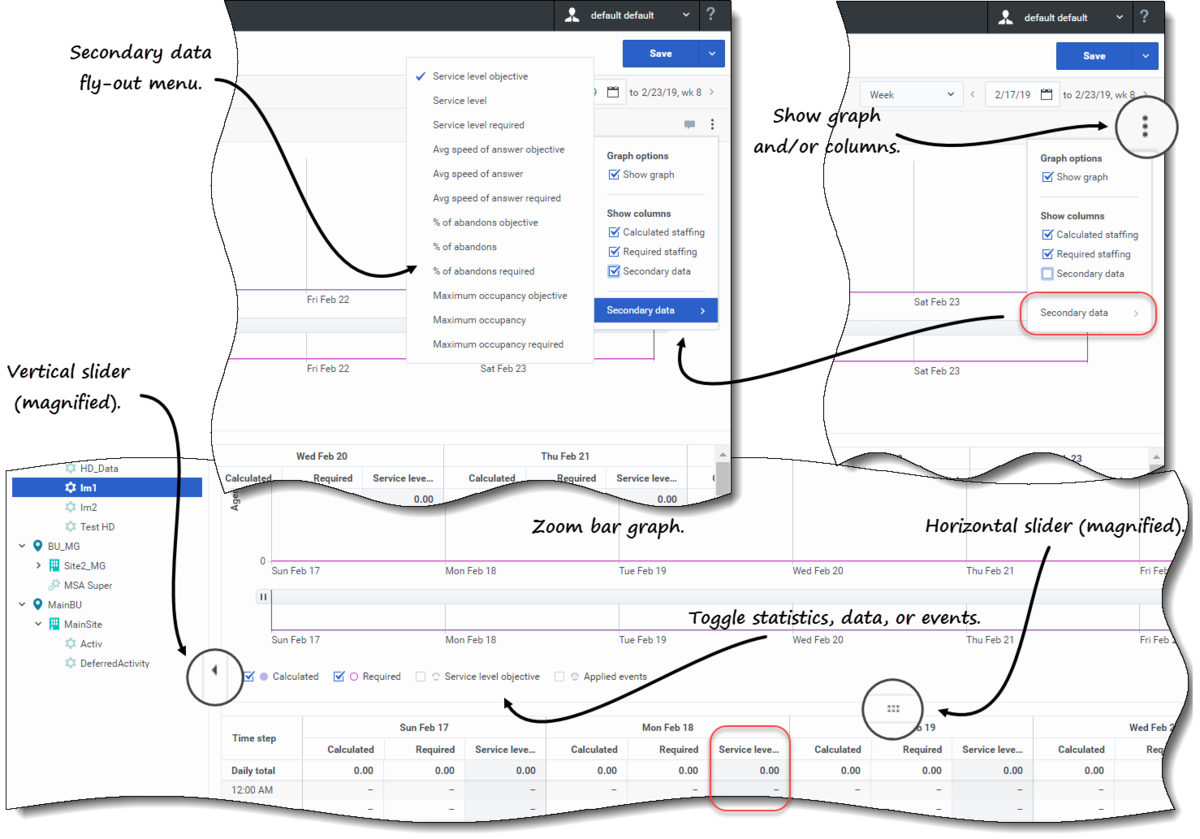1200x839 pixels.
Task: Click the help question mark in Week snippet
Action: pos(1145,17)
